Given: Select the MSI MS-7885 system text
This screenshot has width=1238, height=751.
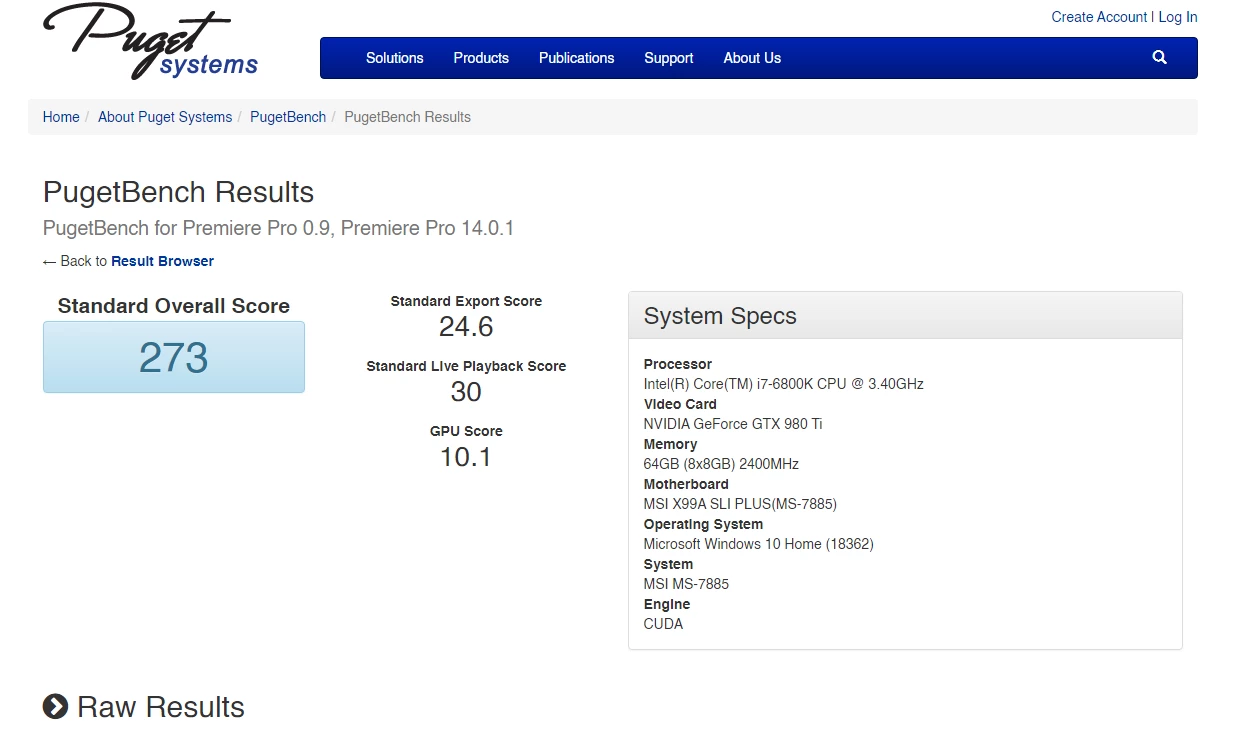Looking at the screenshot, I should (686, 584).
